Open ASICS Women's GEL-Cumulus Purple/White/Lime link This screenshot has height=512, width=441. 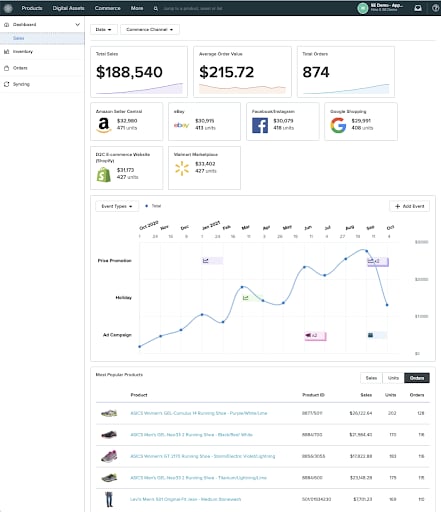pyautogui.click(x=199, y=413)
